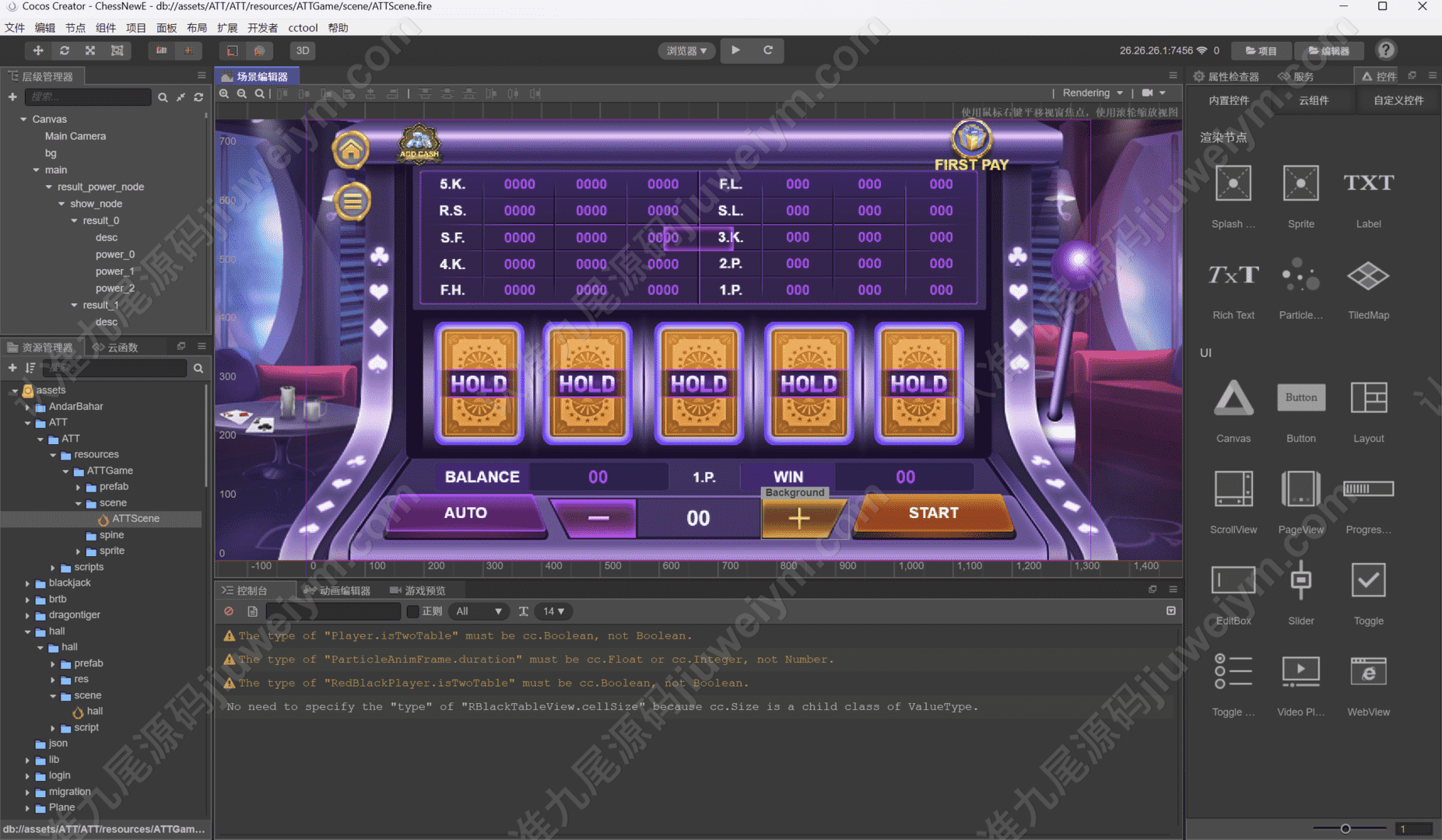Select the move transform tool
Image resolution: width=1442 pixels, height=840 pixels.
point(37,51)
